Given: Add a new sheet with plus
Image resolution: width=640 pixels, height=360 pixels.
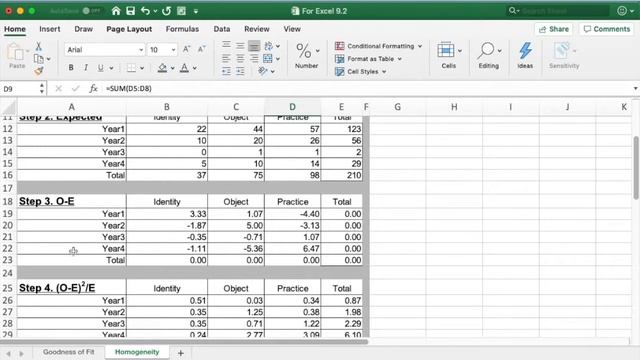Looking at the screenshot, I should (x=180, y=353).
